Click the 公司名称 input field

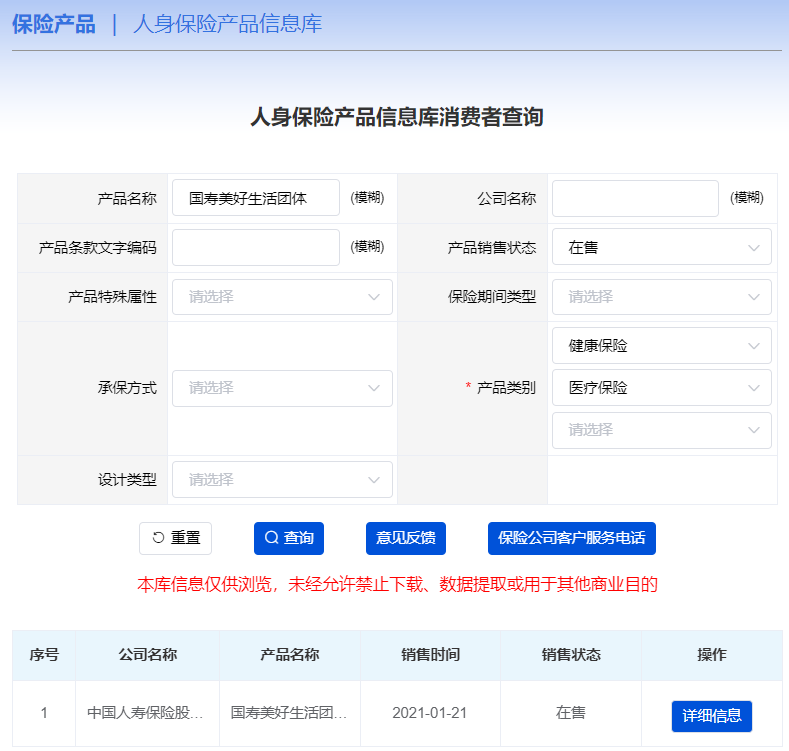point(635,198)
